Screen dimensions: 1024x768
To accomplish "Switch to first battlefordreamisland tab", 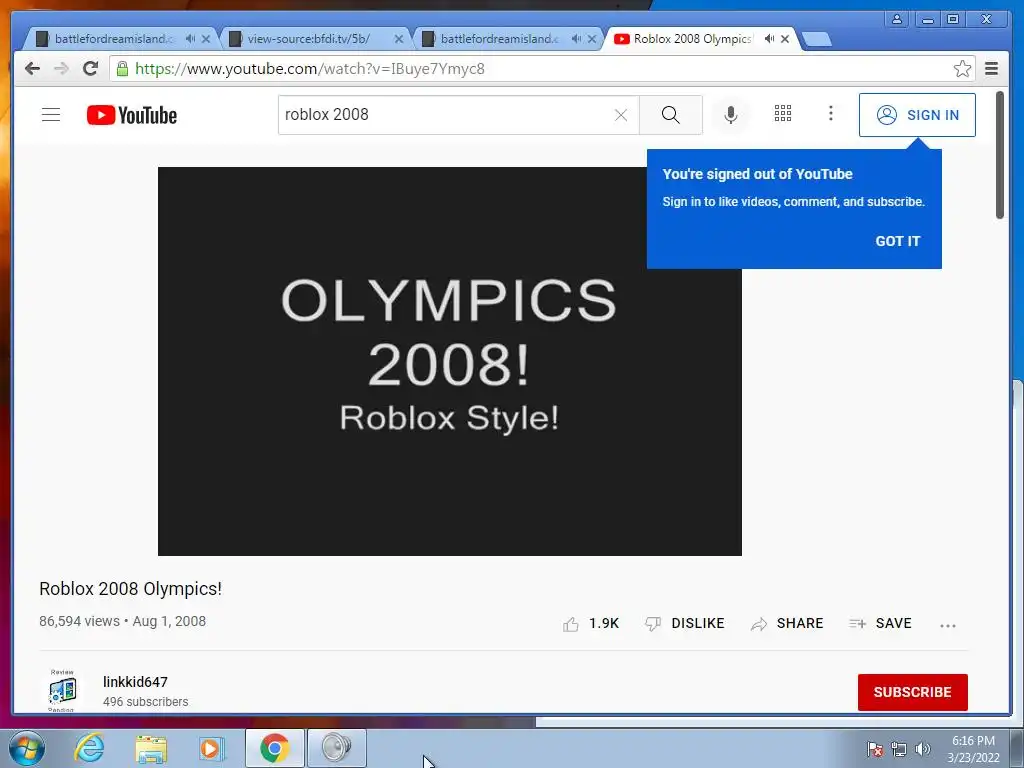I will click(x=114, y=39).
